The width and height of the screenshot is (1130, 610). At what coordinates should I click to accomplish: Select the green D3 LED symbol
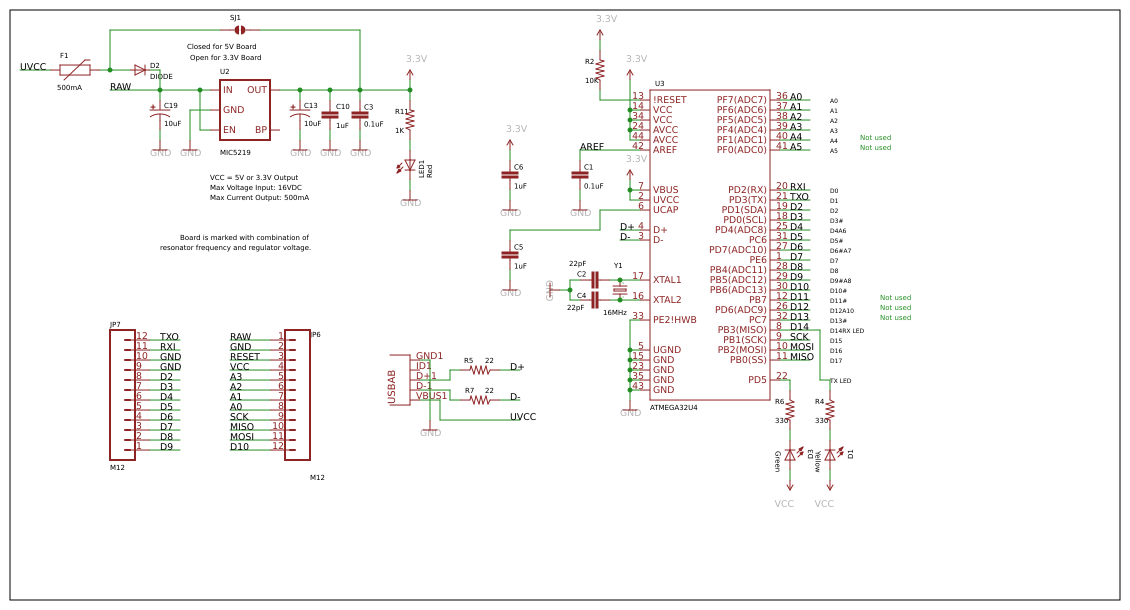[793, 454]
